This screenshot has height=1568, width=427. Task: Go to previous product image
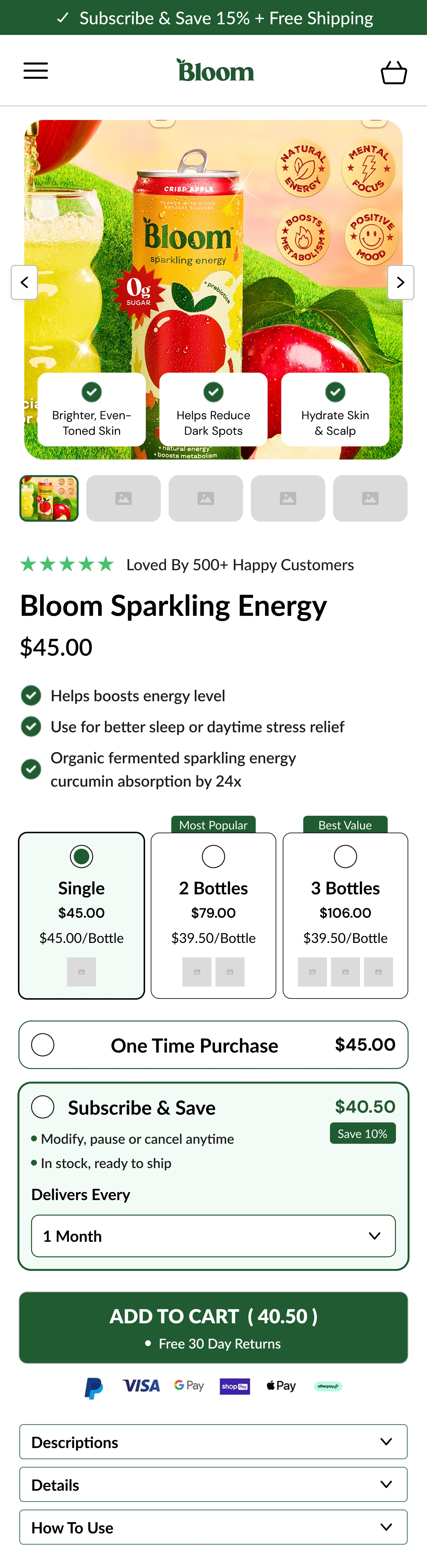[24, 282]
